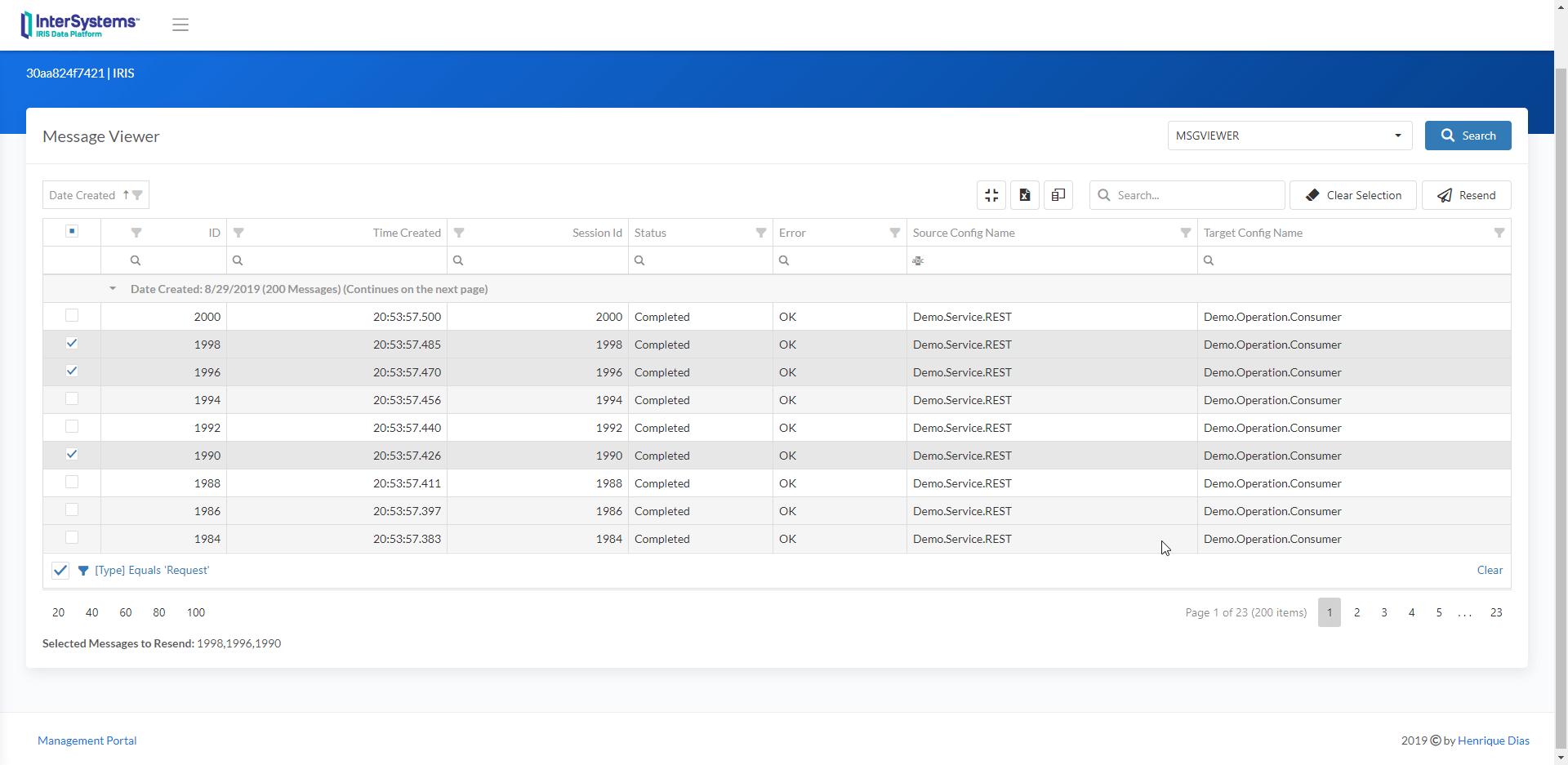1568x765 pixels.
Task: Uncheck the row 1996 checkbox
Action: (x=72, y=371)
